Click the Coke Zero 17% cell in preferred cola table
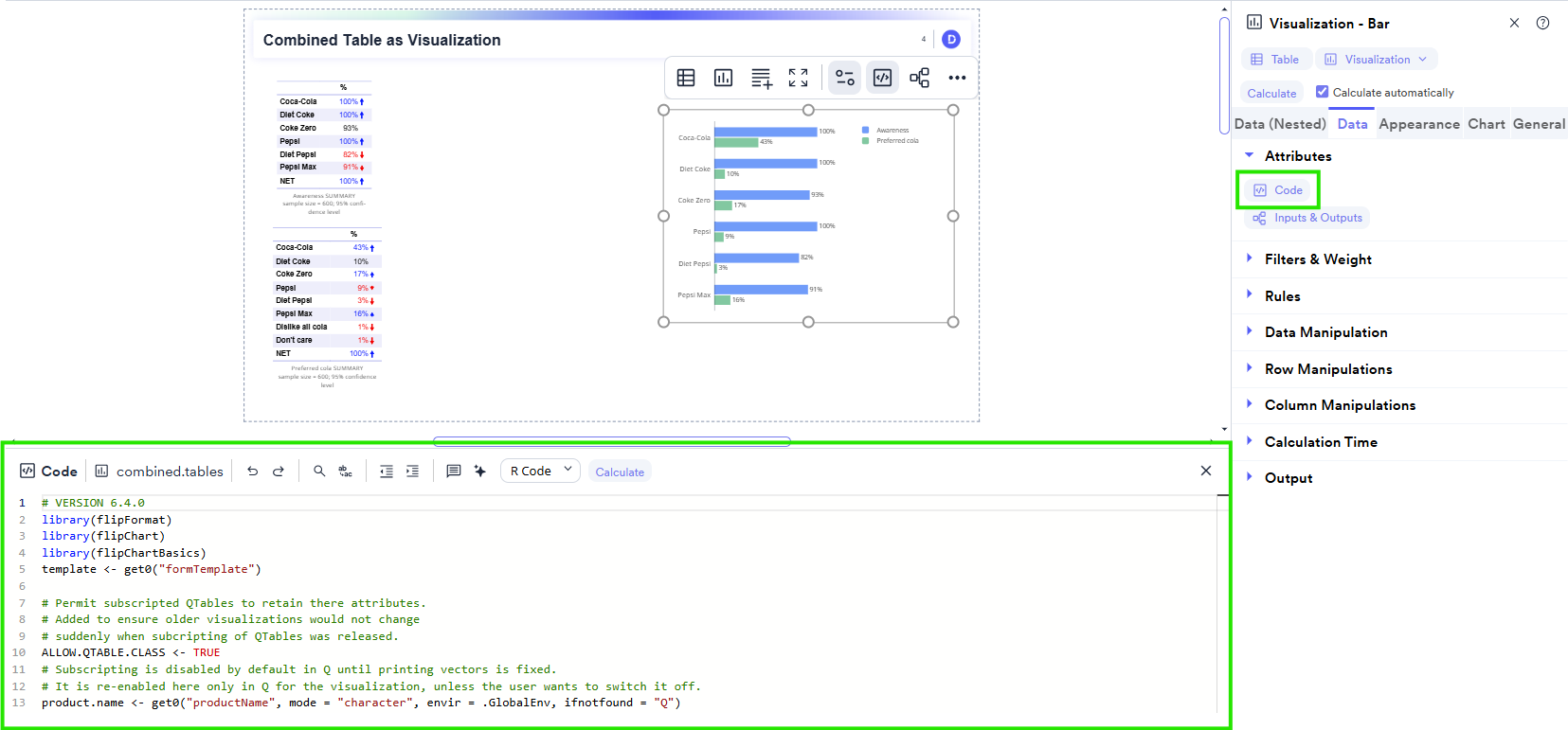Screen dimensions: 1568x730 point(363,275)
